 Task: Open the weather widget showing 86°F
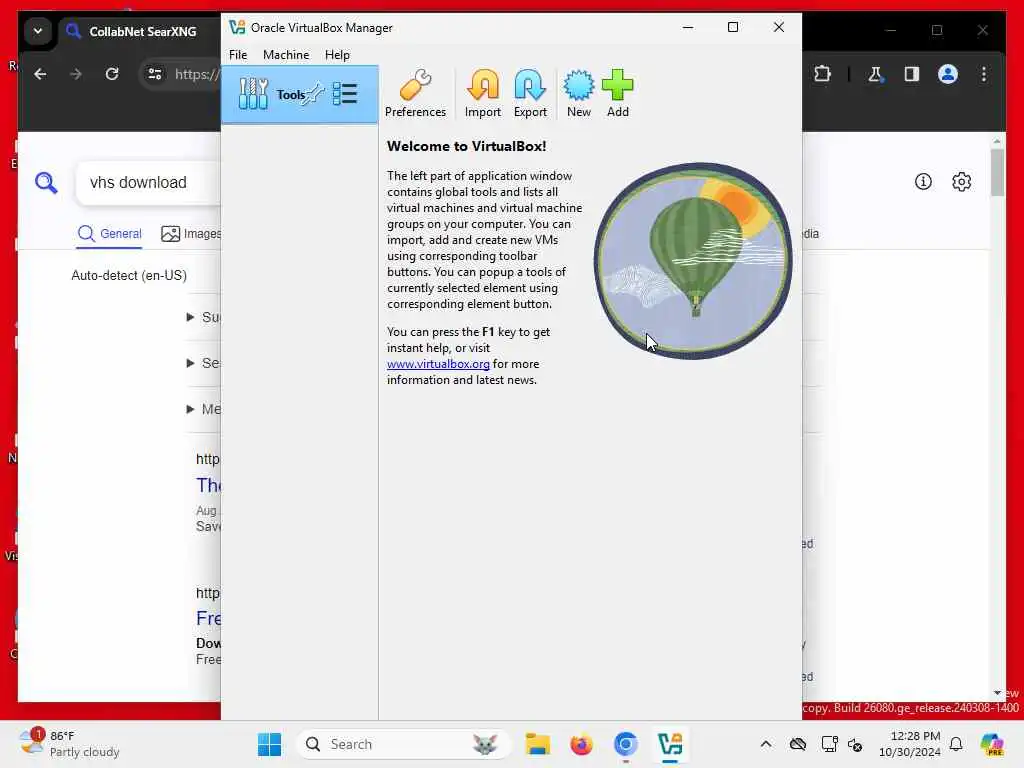coord(69,744)
